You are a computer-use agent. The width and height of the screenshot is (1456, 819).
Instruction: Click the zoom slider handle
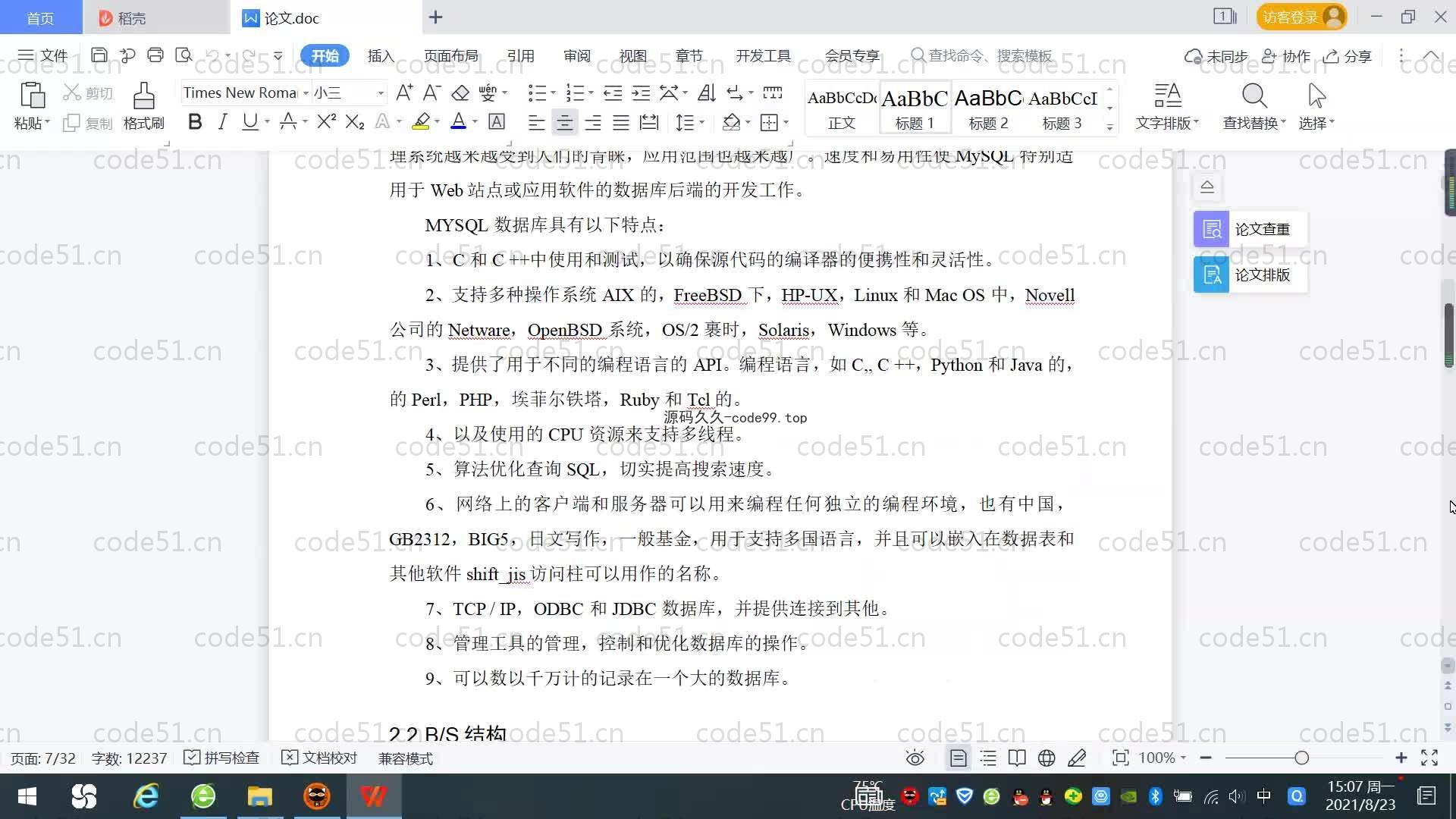1302,758
